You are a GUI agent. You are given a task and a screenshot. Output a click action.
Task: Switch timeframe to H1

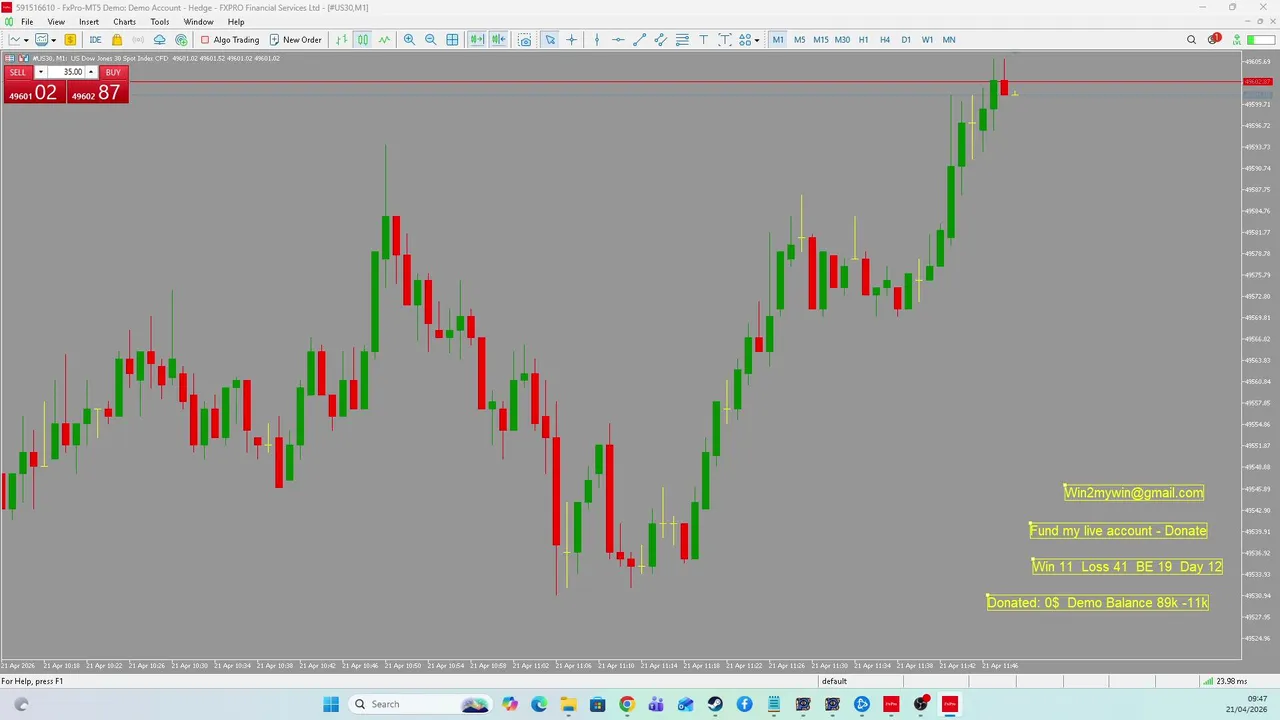tap(864, 40)
